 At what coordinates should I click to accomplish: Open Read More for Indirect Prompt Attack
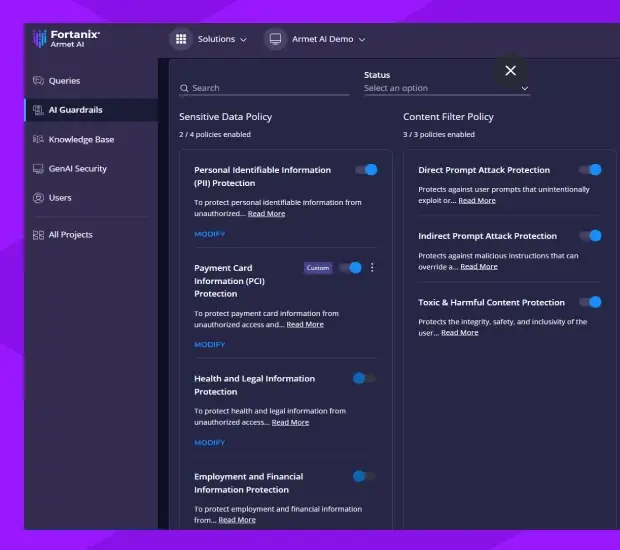pos(479,267)
